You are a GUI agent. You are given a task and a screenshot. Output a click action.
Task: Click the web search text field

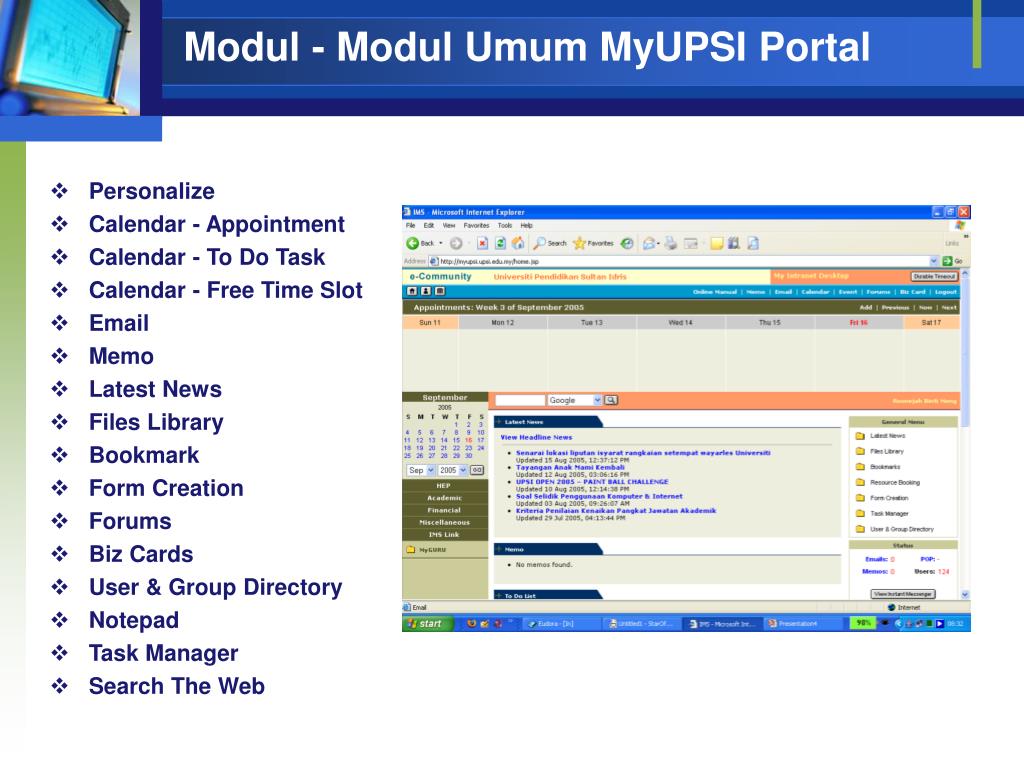(520, 400)
